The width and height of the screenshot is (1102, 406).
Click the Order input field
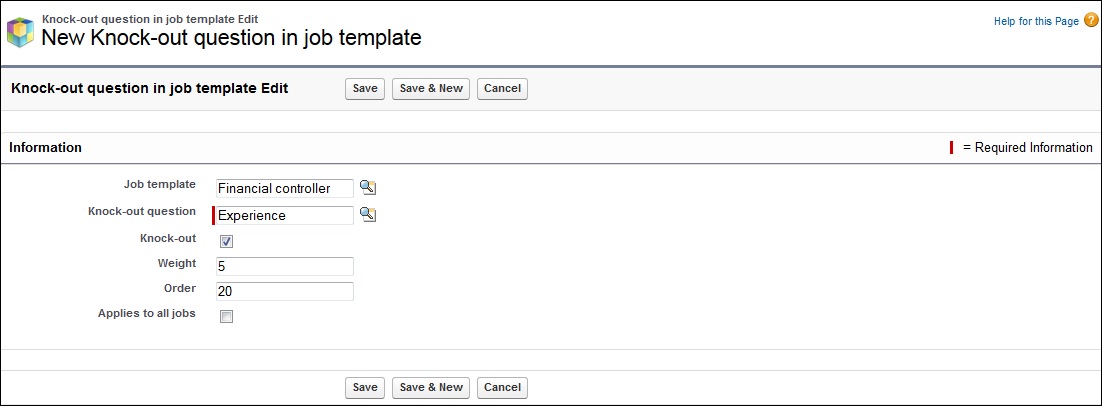[285, 292]
